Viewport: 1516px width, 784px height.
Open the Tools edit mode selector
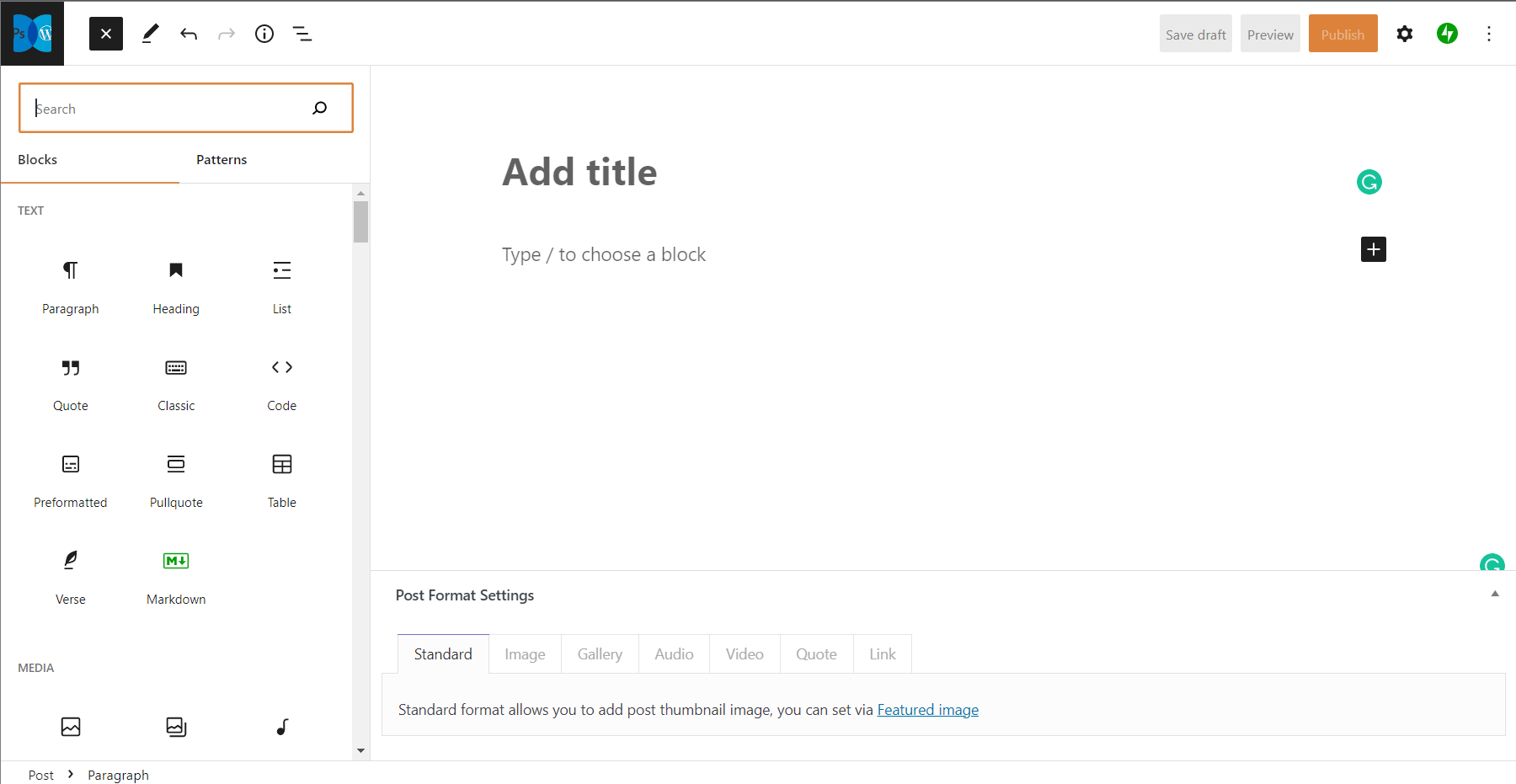click(150, 34)
